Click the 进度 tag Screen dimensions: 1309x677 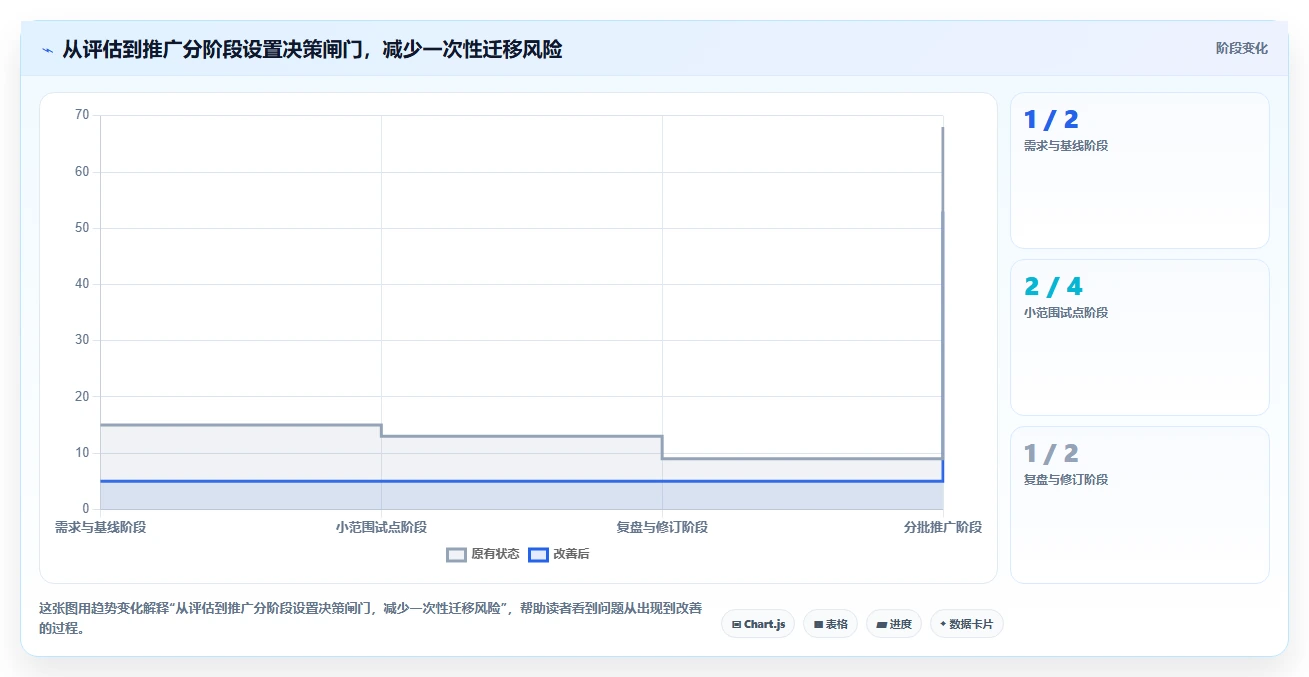893,624
